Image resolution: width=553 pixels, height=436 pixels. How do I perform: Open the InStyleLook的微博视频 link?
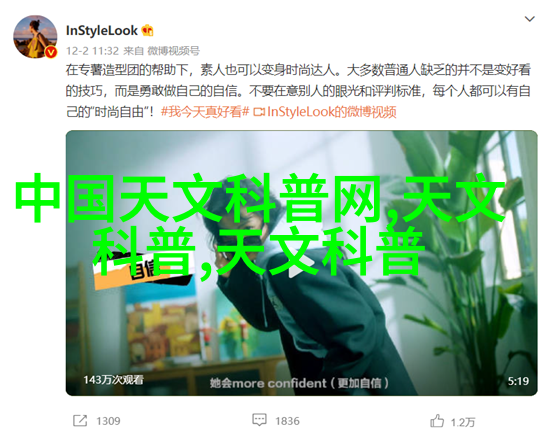pos(332,112)
